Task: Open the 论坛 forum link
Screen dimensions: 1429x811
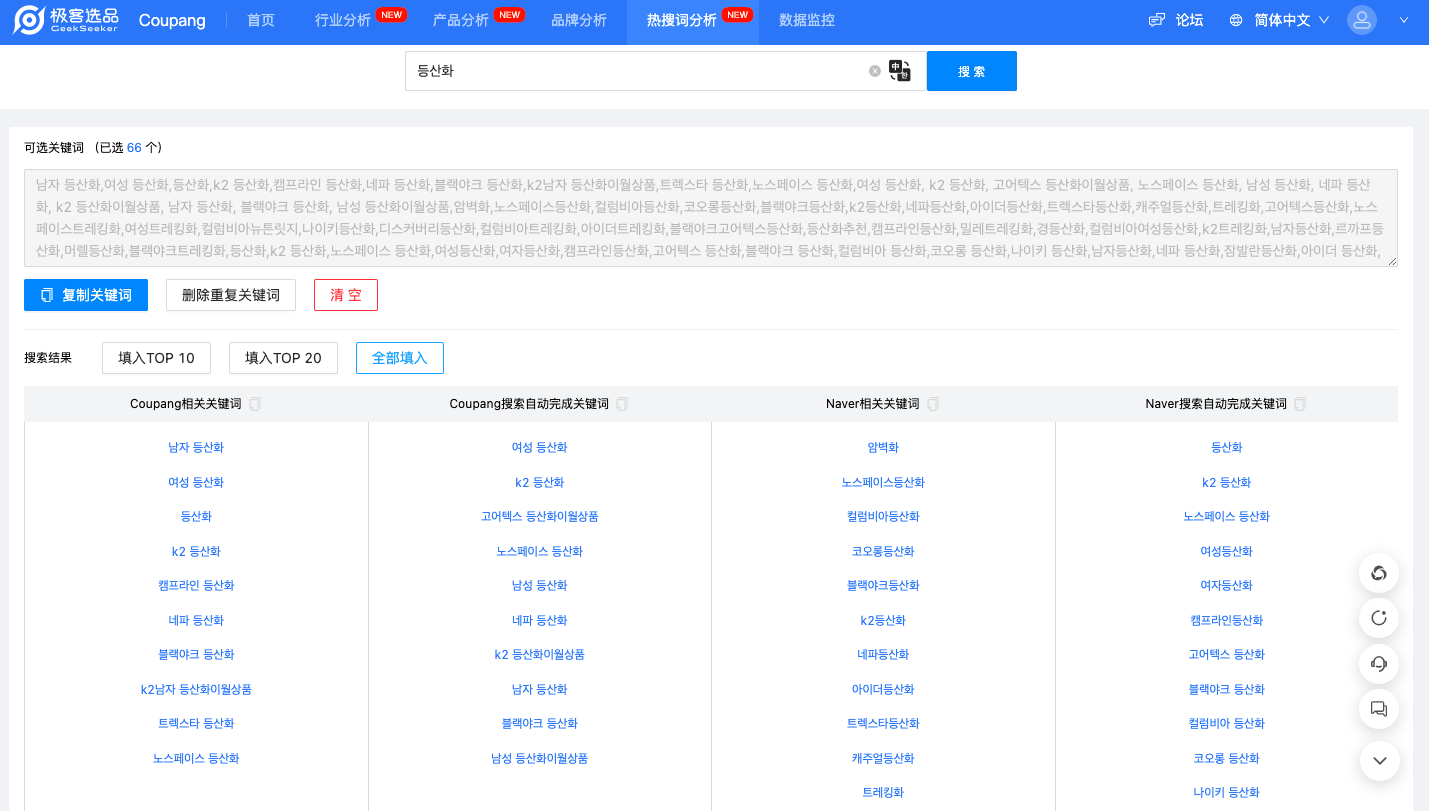Action: pos(1176,20)
